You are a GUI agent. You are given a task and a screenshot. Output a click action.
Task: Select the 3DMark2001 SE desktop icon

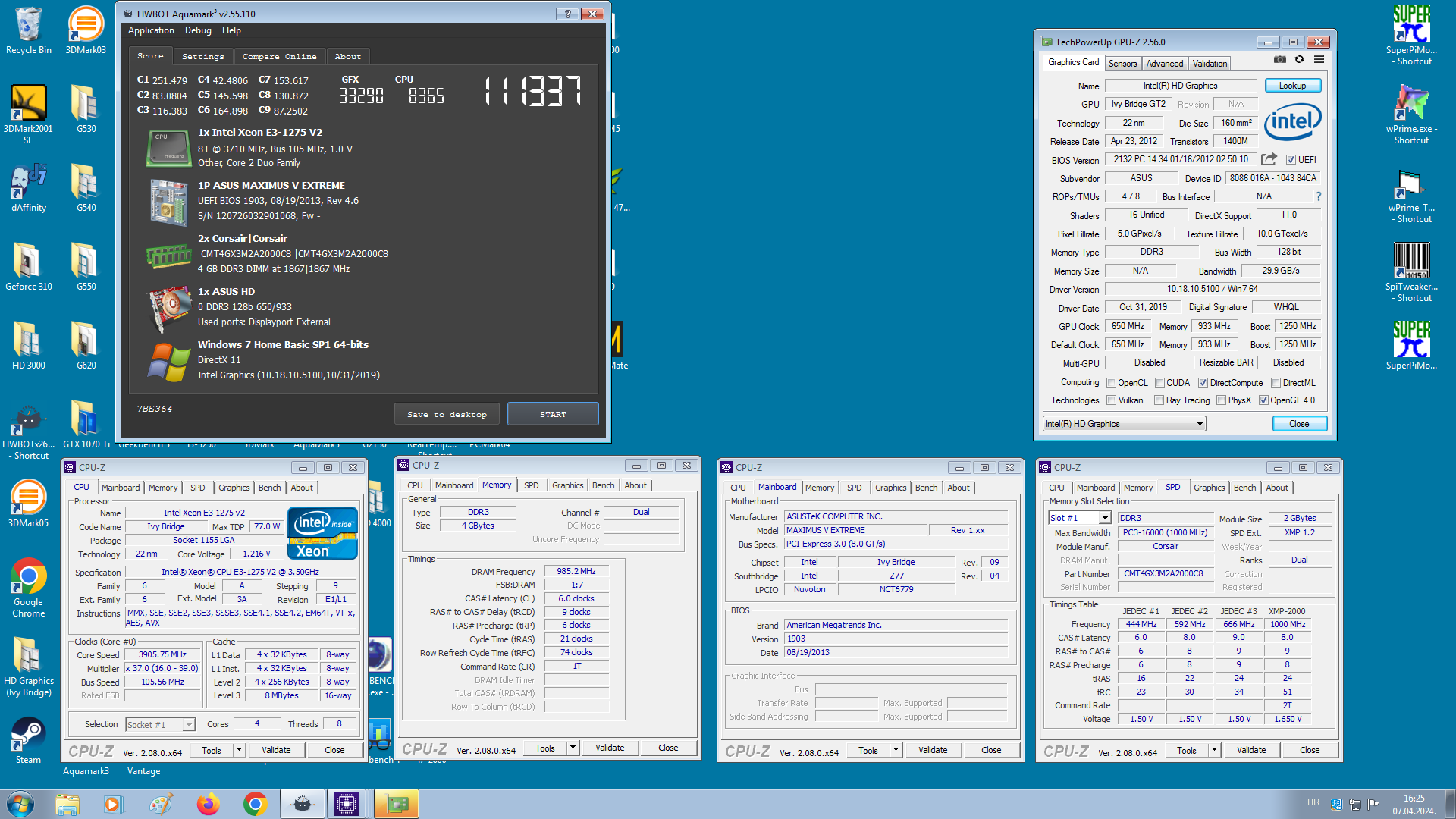[28, 115]
